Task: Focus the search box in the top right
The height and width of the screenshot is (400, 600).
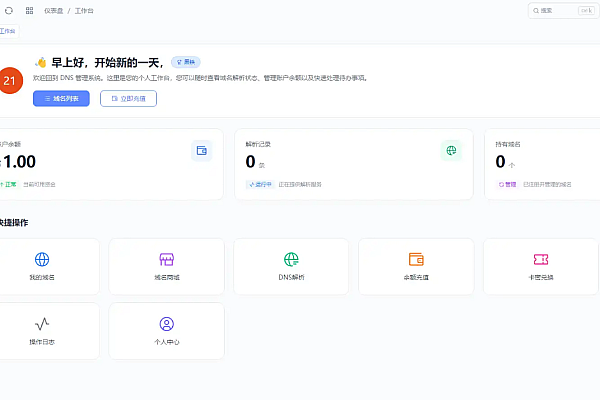Action: coord(563,11)
